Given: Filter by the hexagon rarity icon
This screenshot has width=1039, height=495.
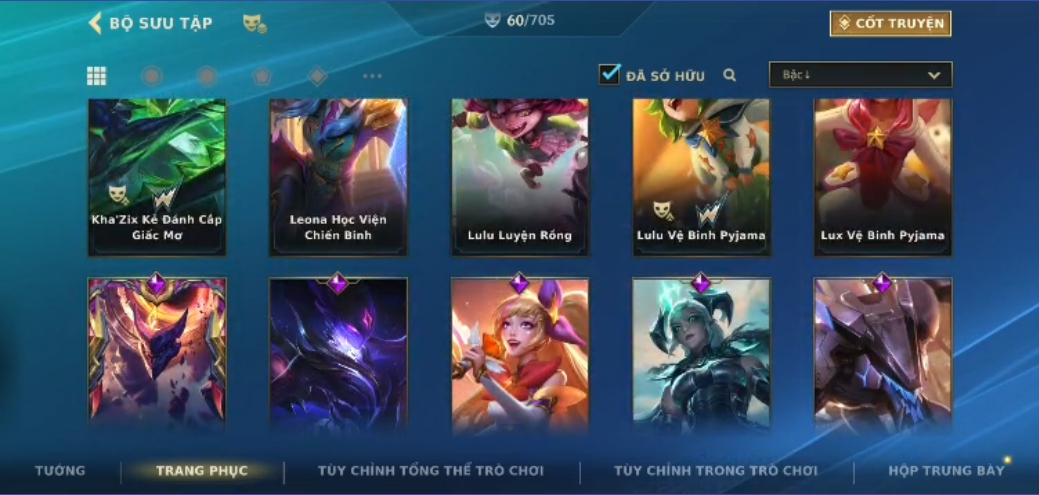Looking at the screenshot, I should (x=207, y=76).
